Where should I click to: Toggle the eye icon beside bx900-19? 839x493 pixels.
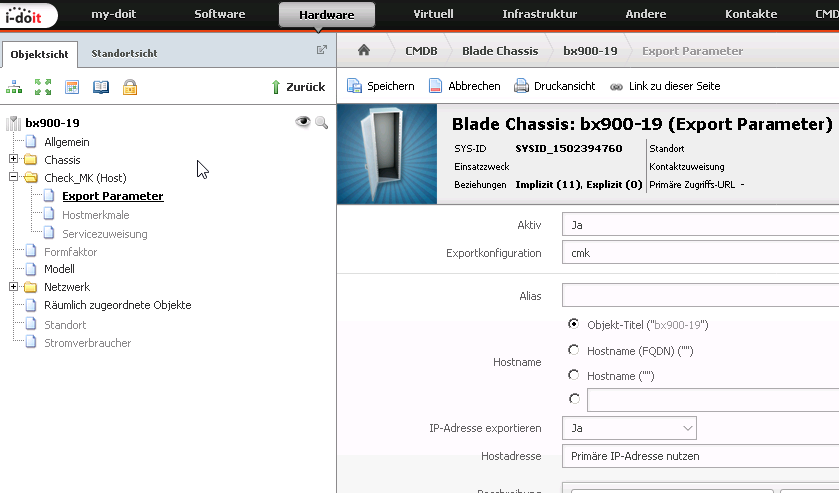click(303, 122)
